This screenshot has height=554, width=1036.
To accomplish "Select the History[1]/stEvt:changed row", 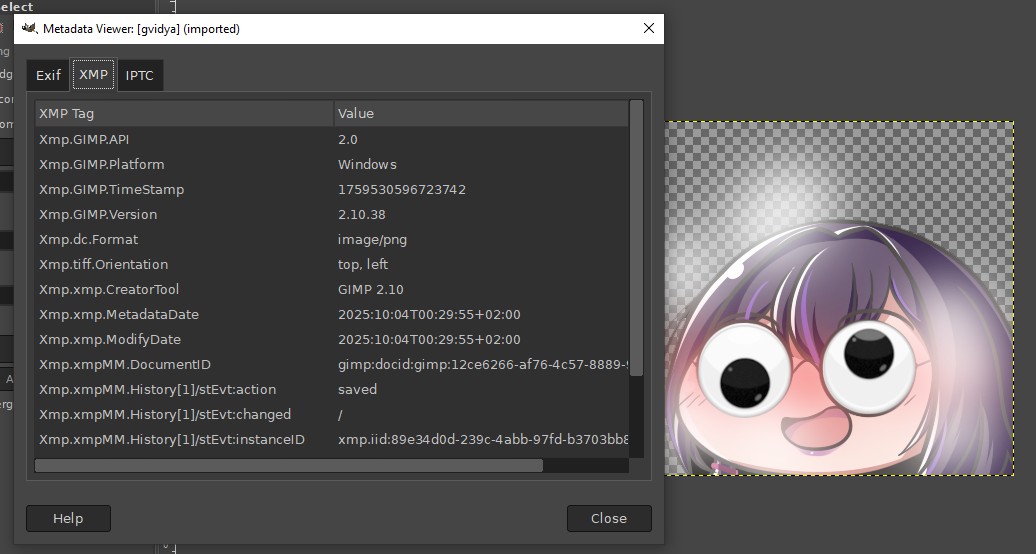I will tap(332, 415).
